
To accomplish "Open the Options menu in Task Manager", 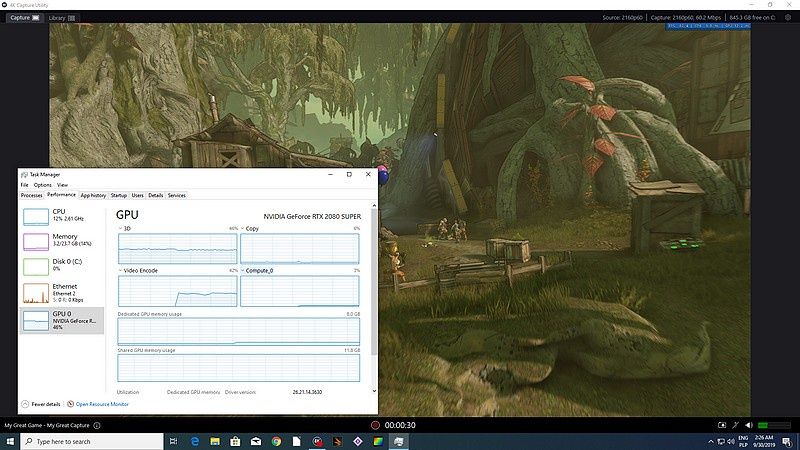I will tap(43, 185).
